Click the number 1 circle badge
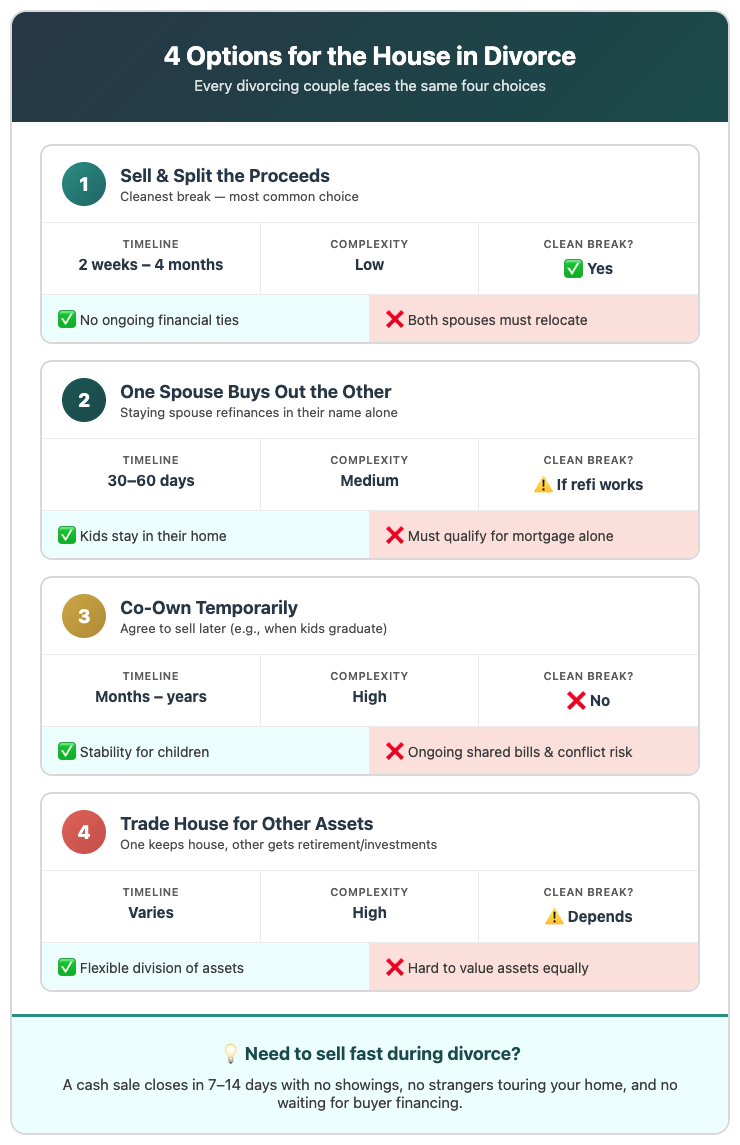 click(x=84, y=184)
